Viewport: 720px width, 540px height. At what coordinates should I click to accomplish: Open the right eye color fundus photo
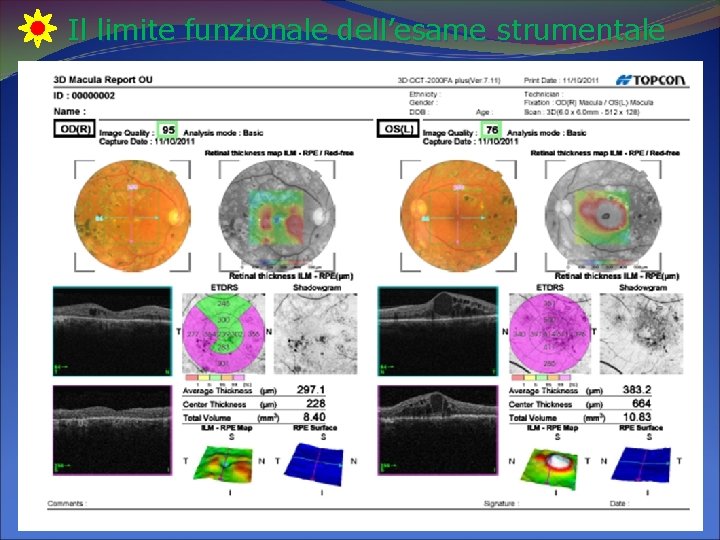pyautogui.click(x=132, y=216)
